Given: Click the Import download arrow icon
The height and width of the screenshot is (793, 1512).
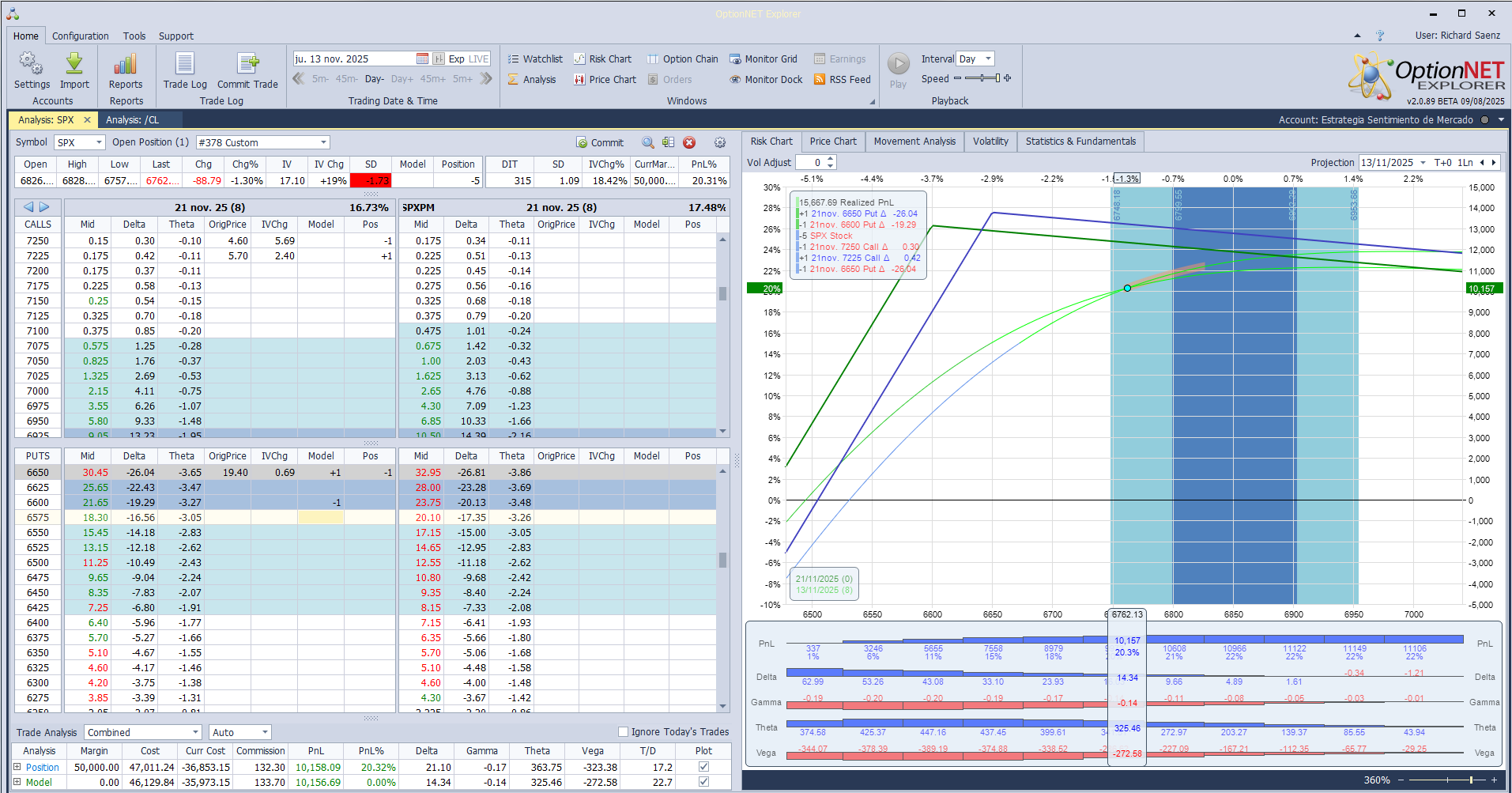Looking at the screenshot, I should (x=74, y=63).
